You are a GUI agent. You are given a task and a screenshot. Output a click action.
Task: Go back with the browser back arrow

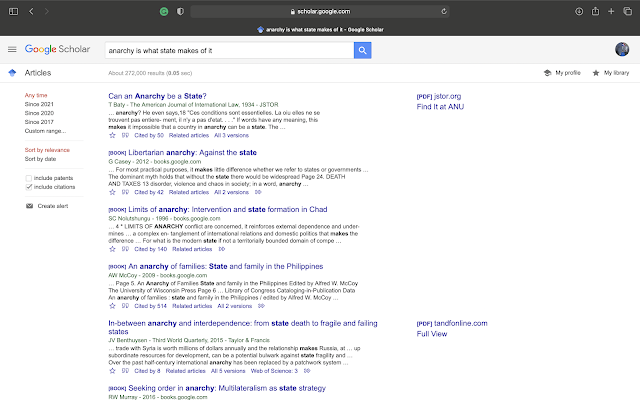click(x=31, y=11)
